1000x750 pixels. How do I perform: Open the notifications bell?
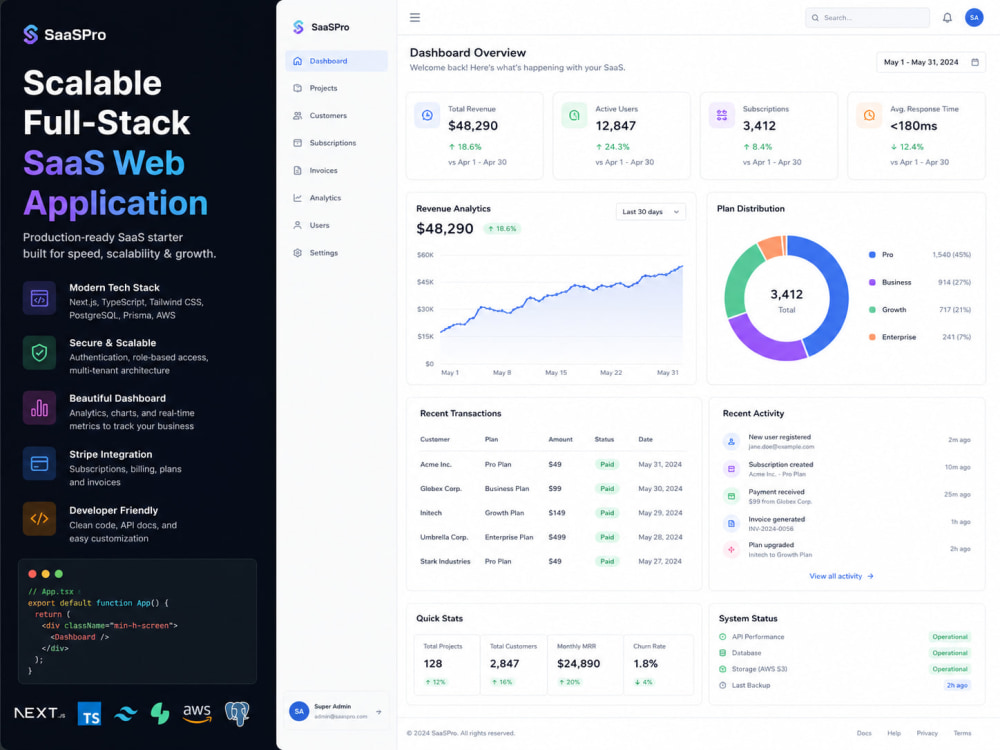[x=947, y=18]
